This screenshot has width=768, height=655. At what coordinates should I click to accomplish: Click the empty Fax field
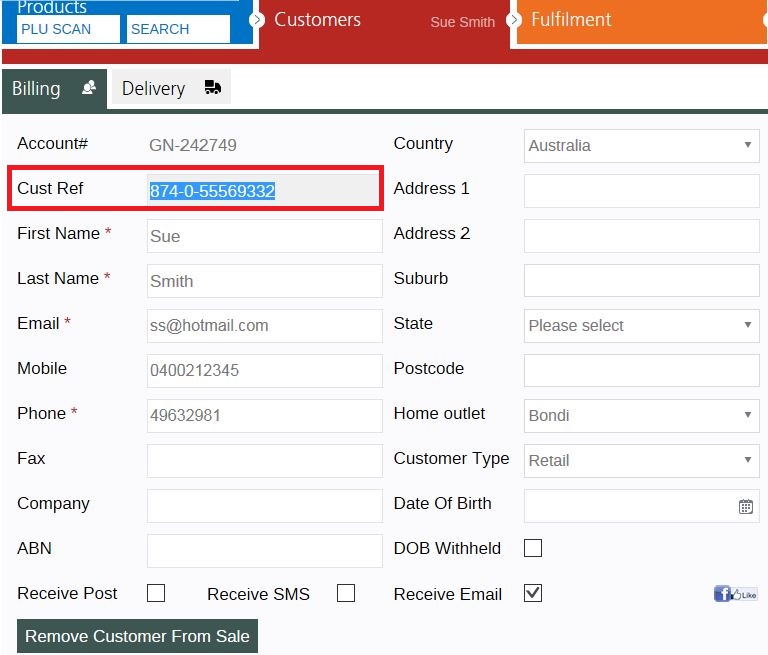(x=264, y=461)
